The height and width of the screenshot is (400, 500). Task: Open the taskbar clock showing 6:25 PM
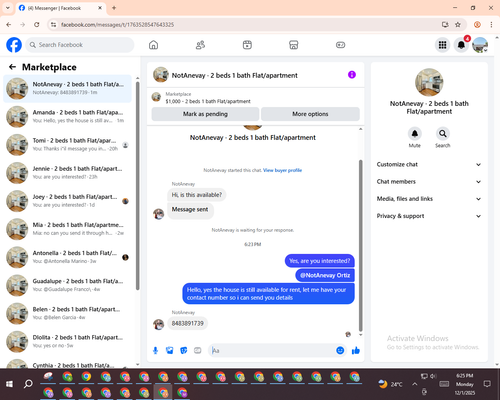[465, 384]
